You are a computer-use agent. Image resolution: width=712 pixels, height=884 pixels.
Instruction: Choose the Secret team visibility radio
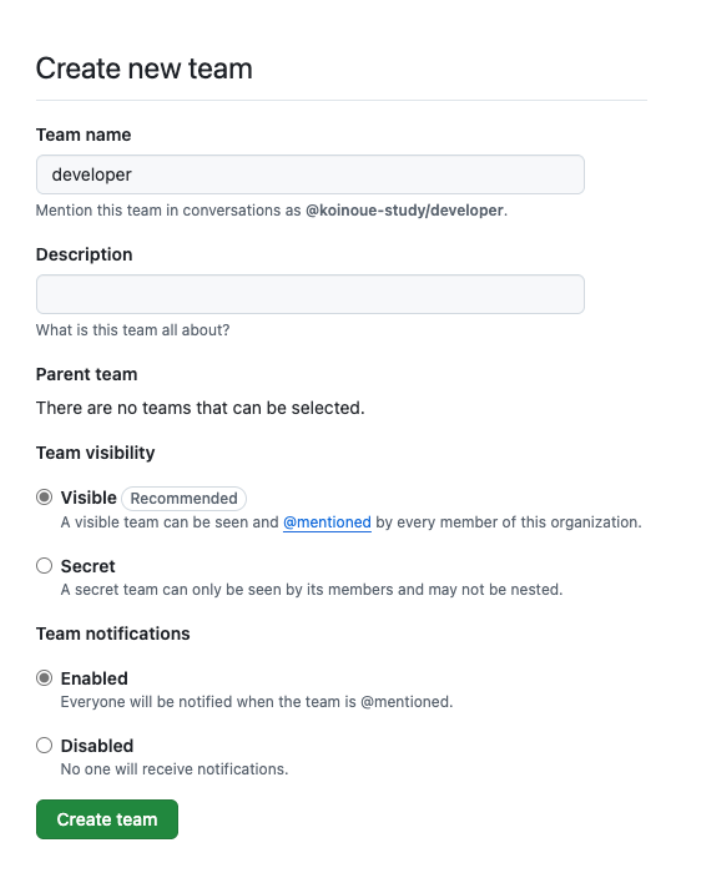(x=44, y=566)
